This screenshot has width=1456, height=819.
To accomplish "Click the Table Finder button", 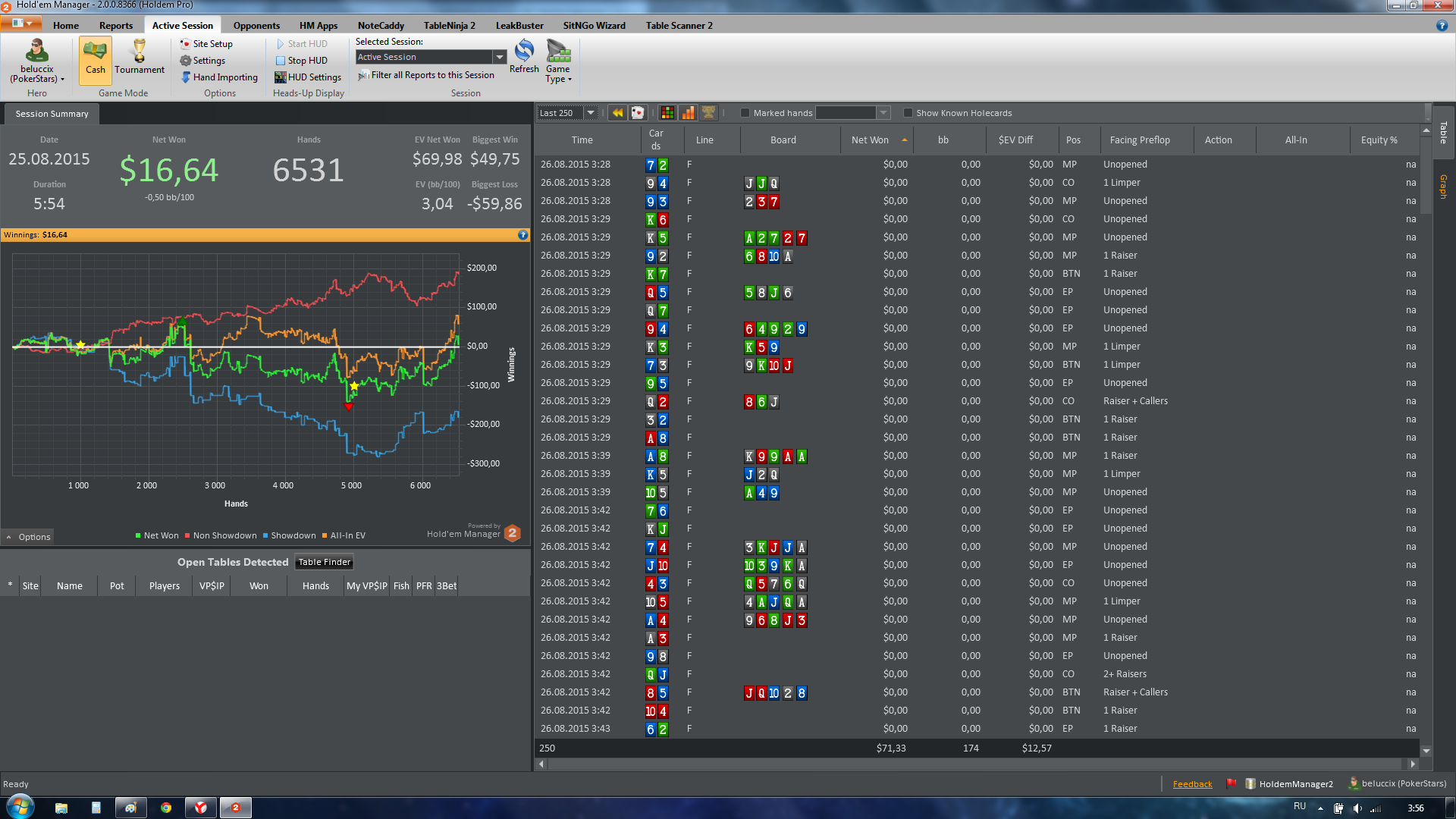I will [x=324, y=563].
